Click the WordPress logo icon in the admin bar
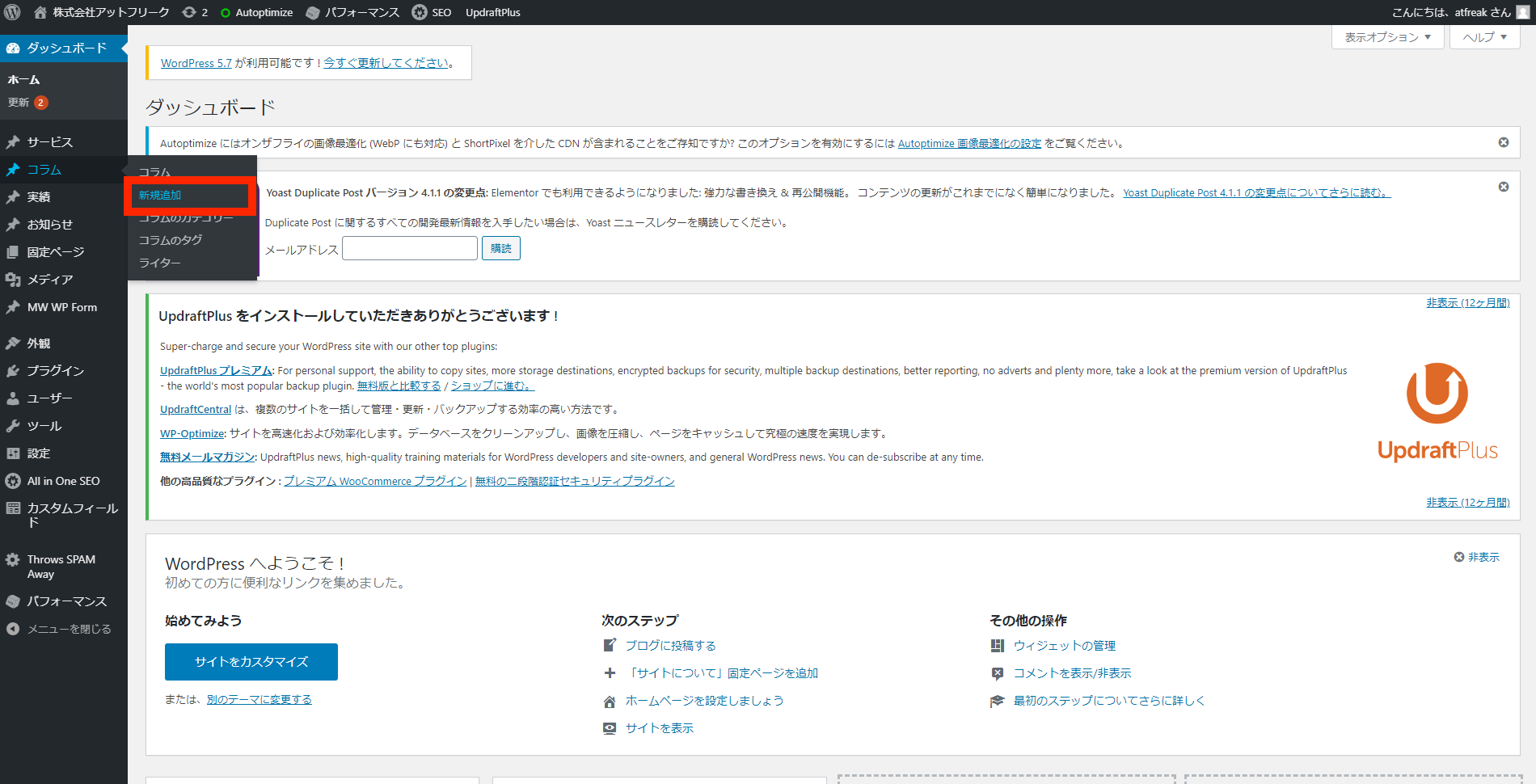This screenshot has width=1536, height=784. coord(12,12)
